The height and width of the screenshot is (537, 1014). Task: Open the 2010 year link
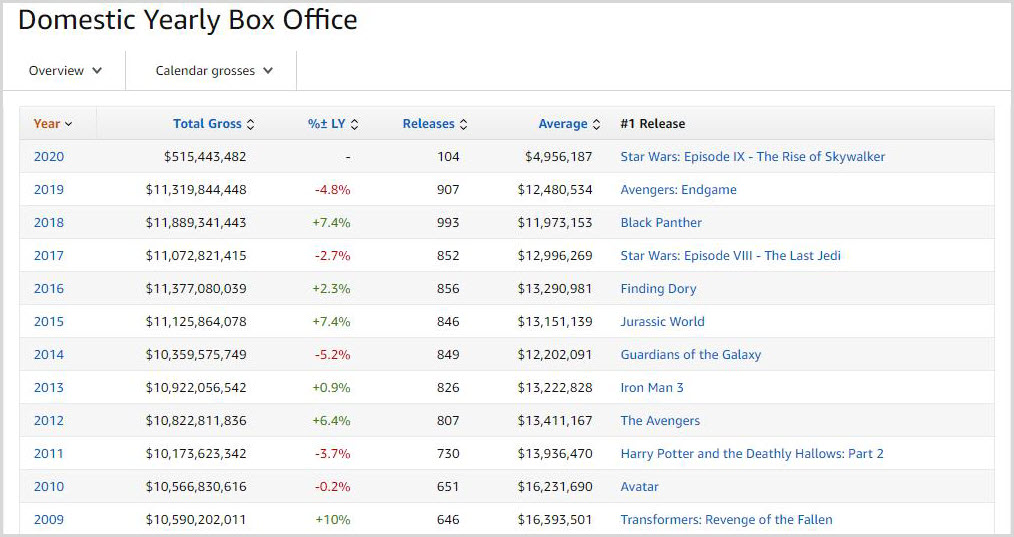coord(49,487)
